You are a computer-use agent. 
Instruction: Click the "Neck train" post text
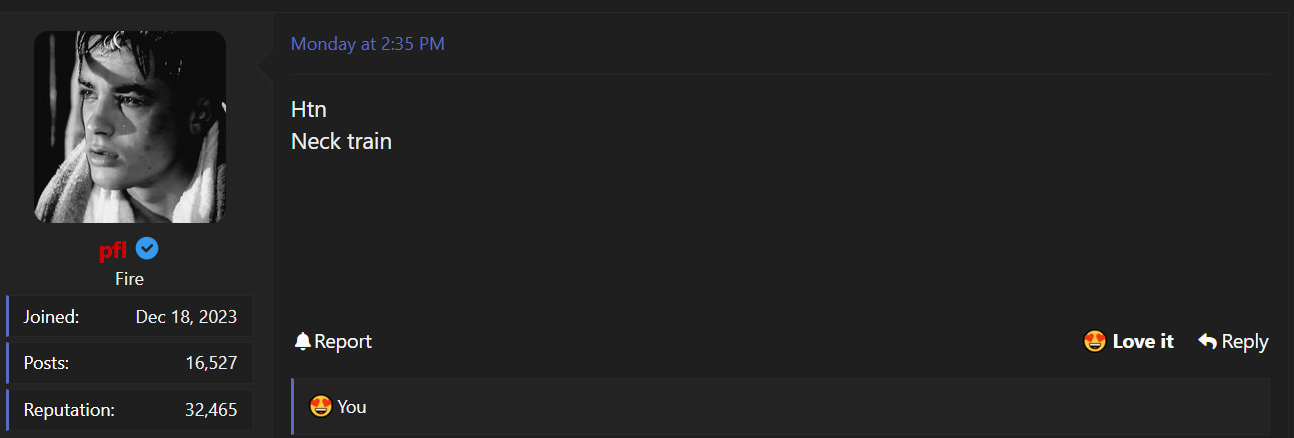click(341, 142)
